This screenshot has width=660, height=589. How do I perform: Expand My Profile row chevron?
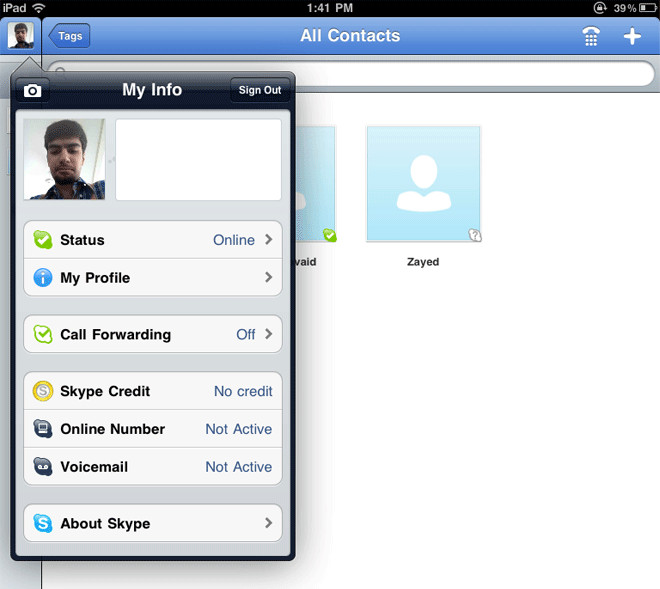pyautogui.click(x=269, y=277)
